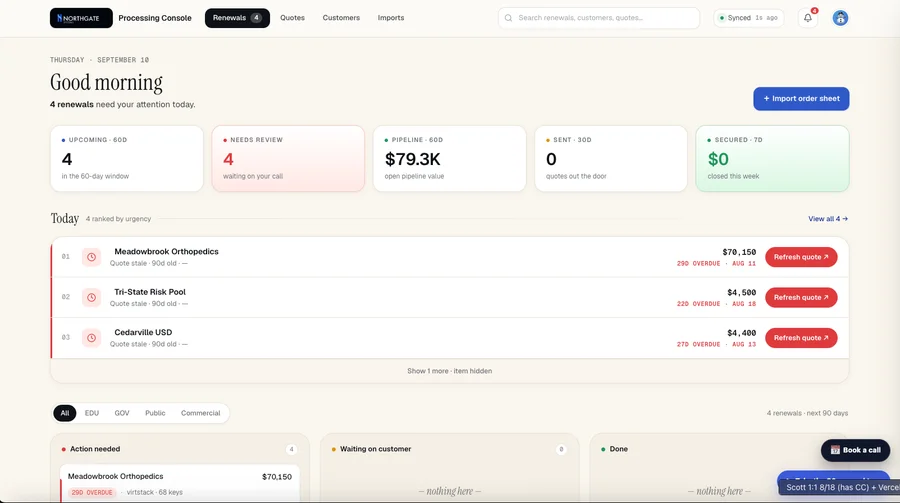Click the Action needed count badge
Viewport: 900px width, 503px height.
coord(292,449)
